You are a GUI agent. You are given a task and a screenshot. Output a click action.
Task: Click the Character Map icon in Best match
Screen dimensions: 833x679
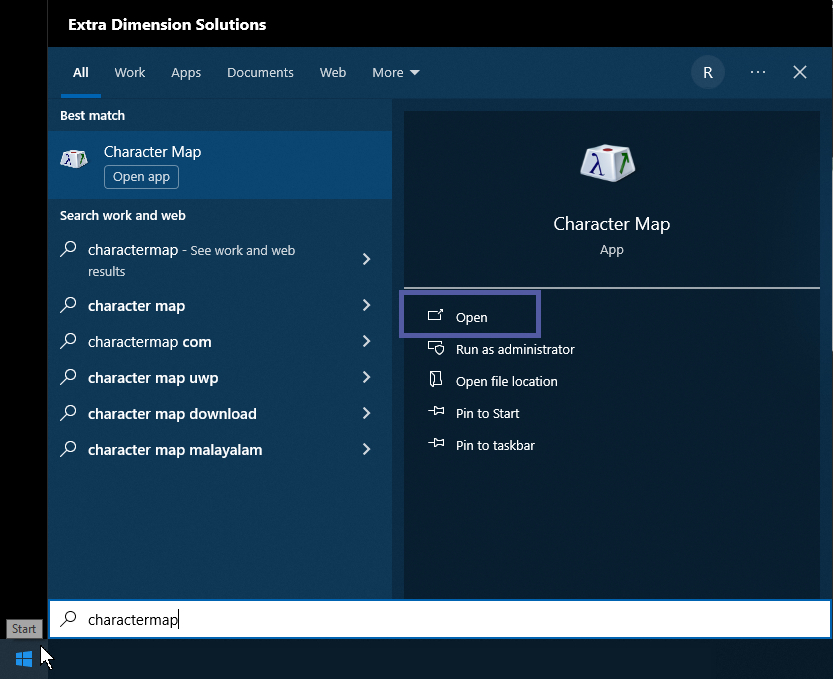click(x=74, y=160)
